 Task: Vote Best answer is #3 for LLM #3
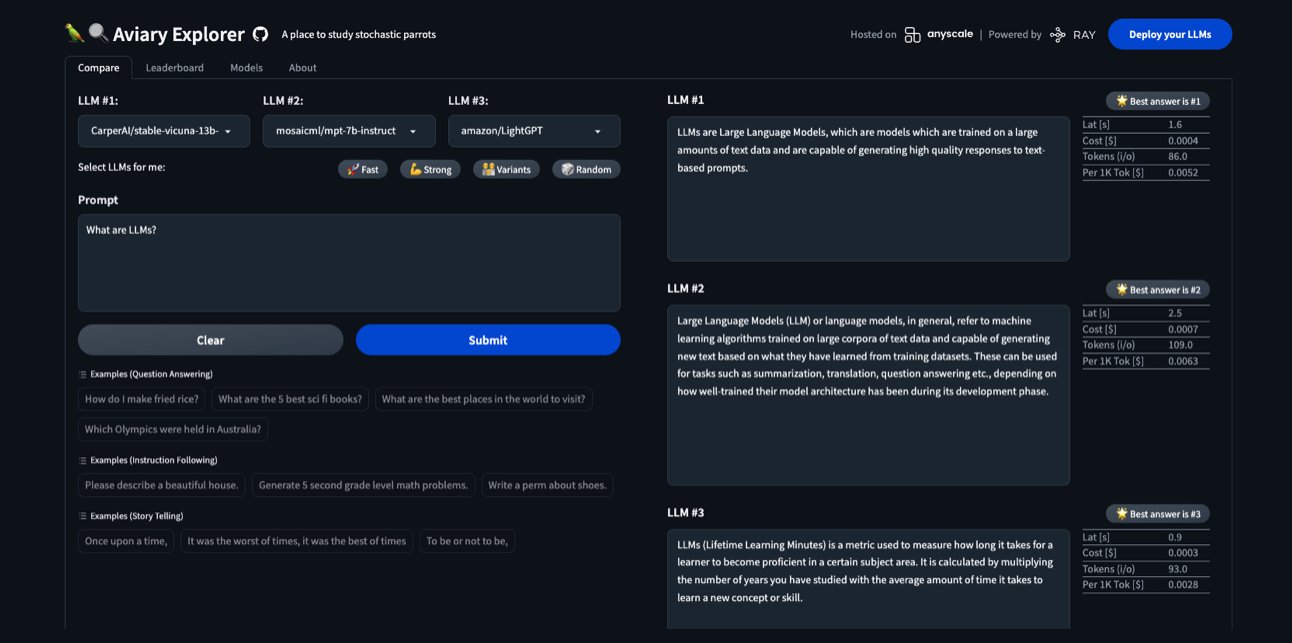click(1157, 513)
